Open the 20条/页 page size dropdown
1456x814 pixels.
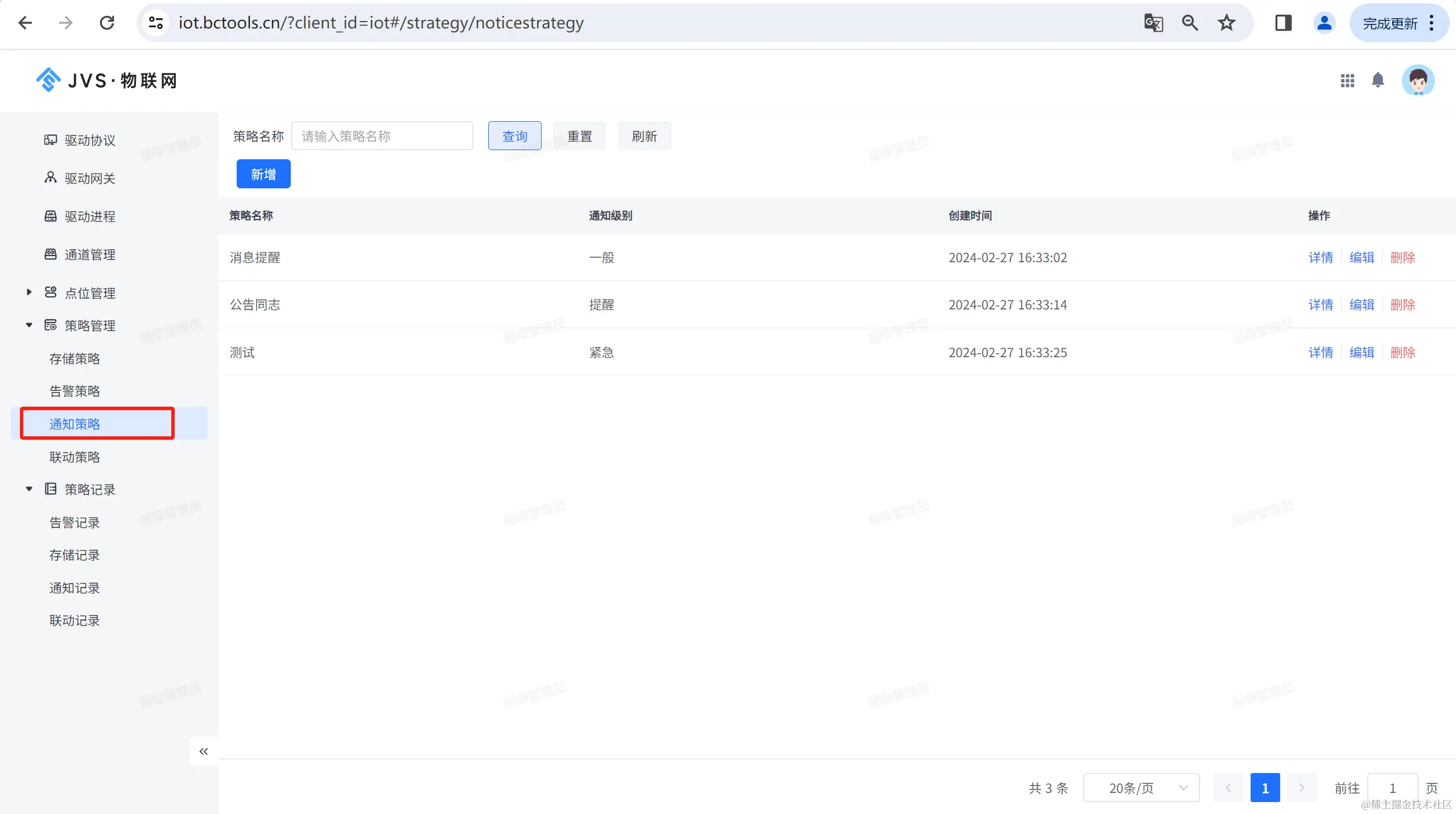pos(1141,788)
